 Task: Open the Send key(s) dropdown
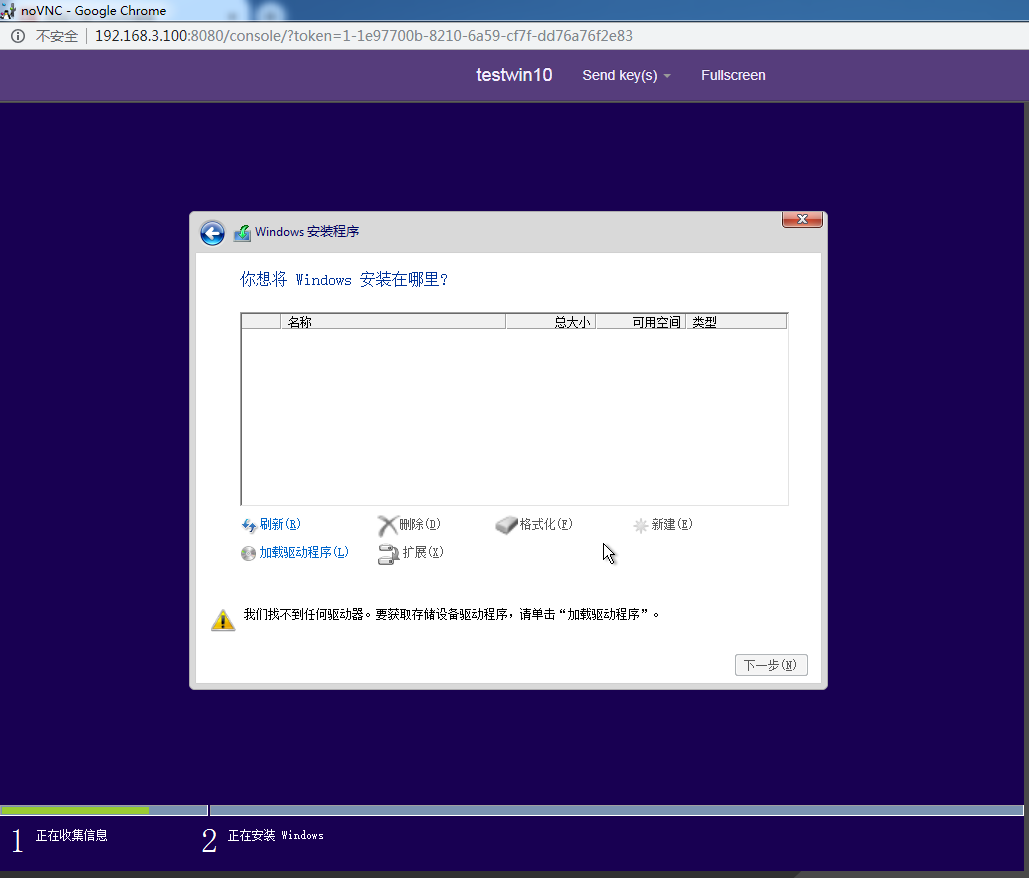(626, 75)
